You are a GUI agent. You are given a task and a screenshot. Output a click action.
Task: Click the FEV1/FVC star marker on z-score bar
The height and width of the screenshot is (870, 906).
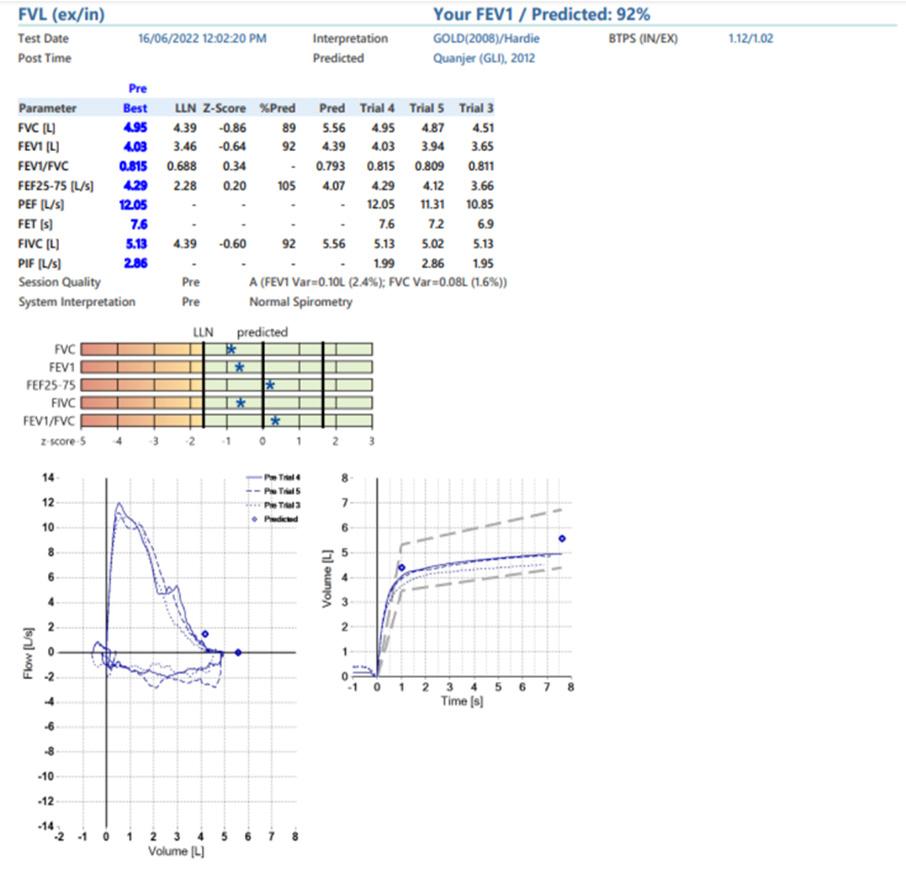(275, 421)
